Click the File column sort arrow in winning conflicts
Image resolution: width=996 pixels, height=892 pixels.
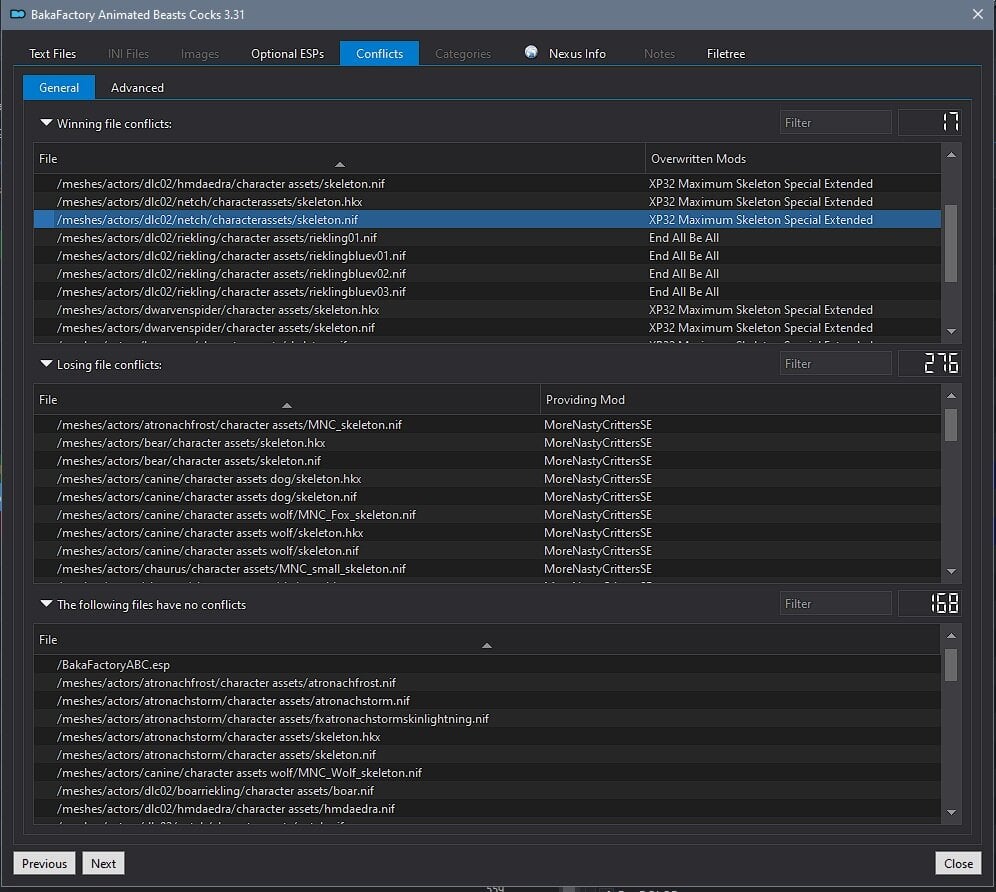coord(340,165)
